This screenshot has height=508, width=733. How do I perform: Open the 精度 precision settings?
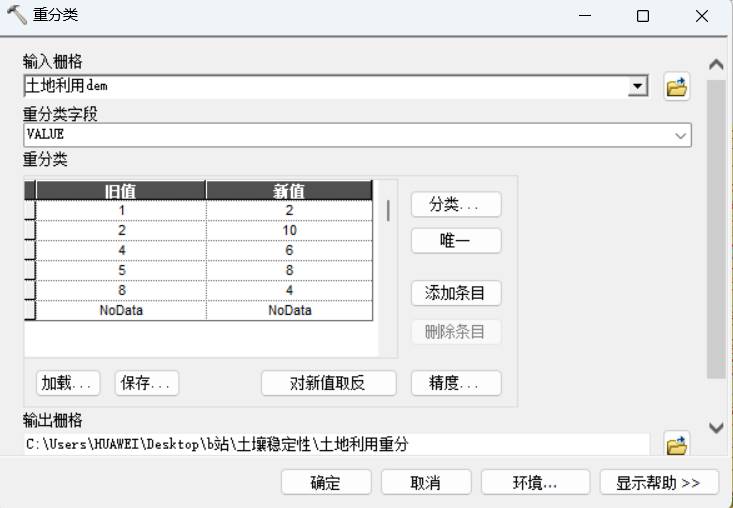coord(456,383)
